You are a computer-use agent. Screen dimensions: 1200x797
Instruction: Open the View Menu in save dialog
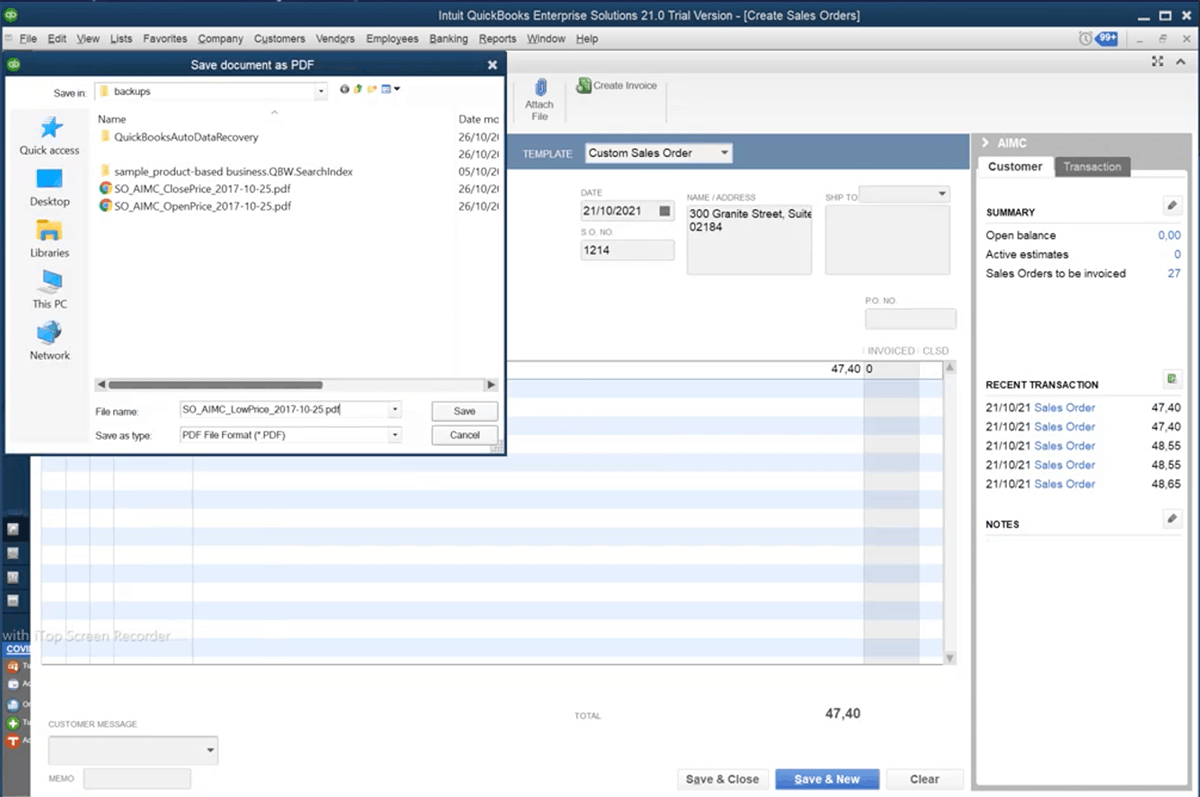click(x=390, y=90)
